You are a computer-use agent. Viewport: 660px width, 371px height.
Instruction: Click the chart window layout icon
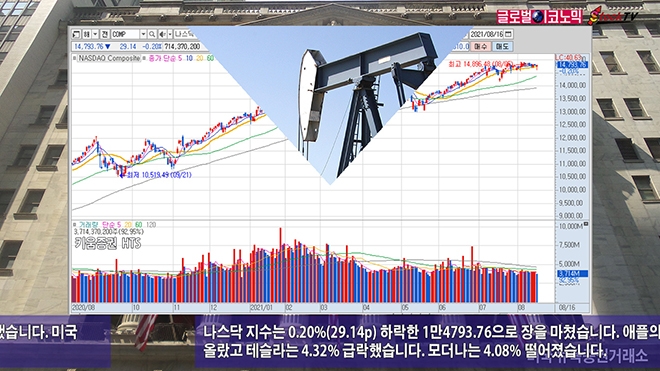coord(76,34)
